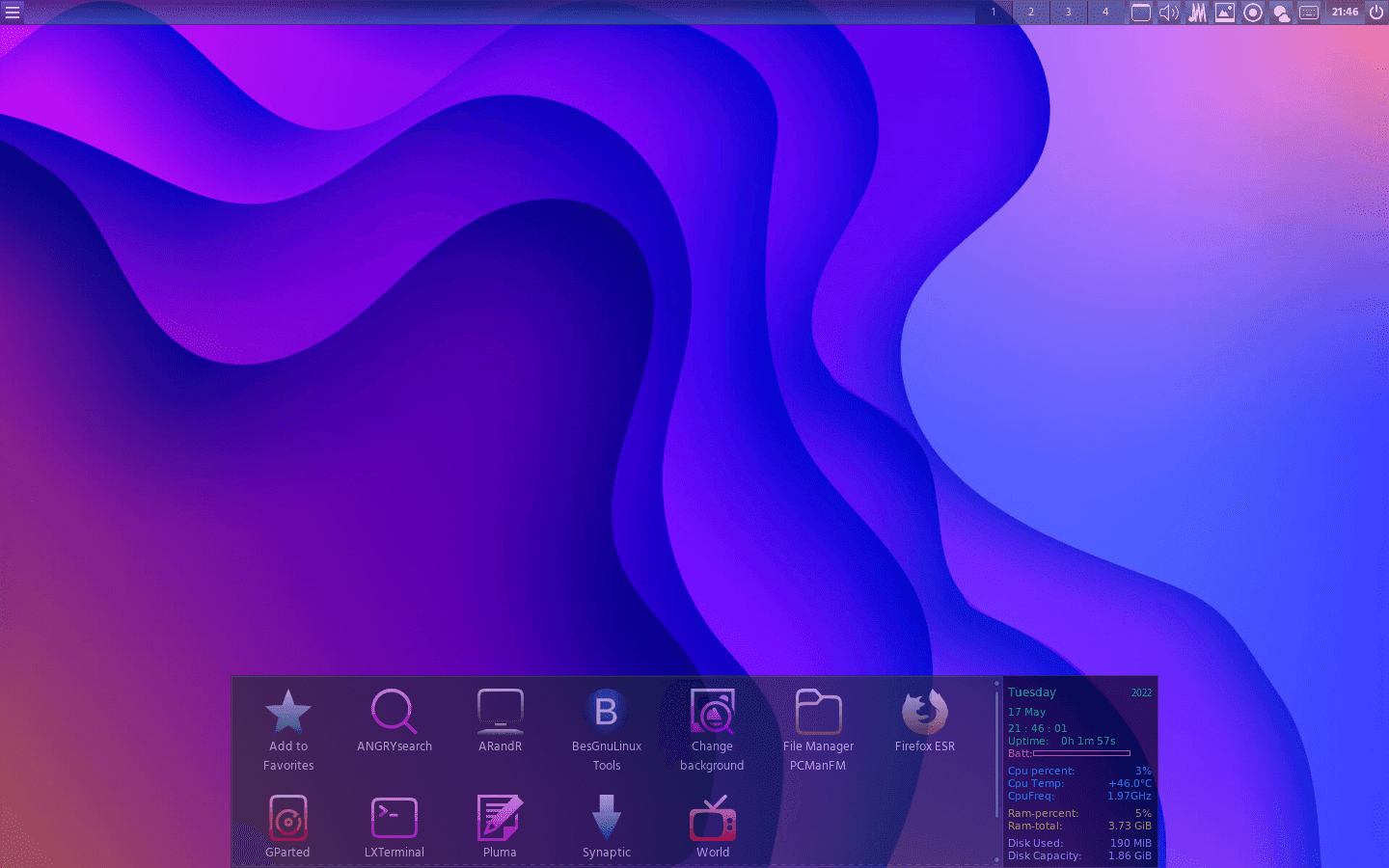Launch Firefox ESR
The image size is (1389, 868).
coord(925,720)
